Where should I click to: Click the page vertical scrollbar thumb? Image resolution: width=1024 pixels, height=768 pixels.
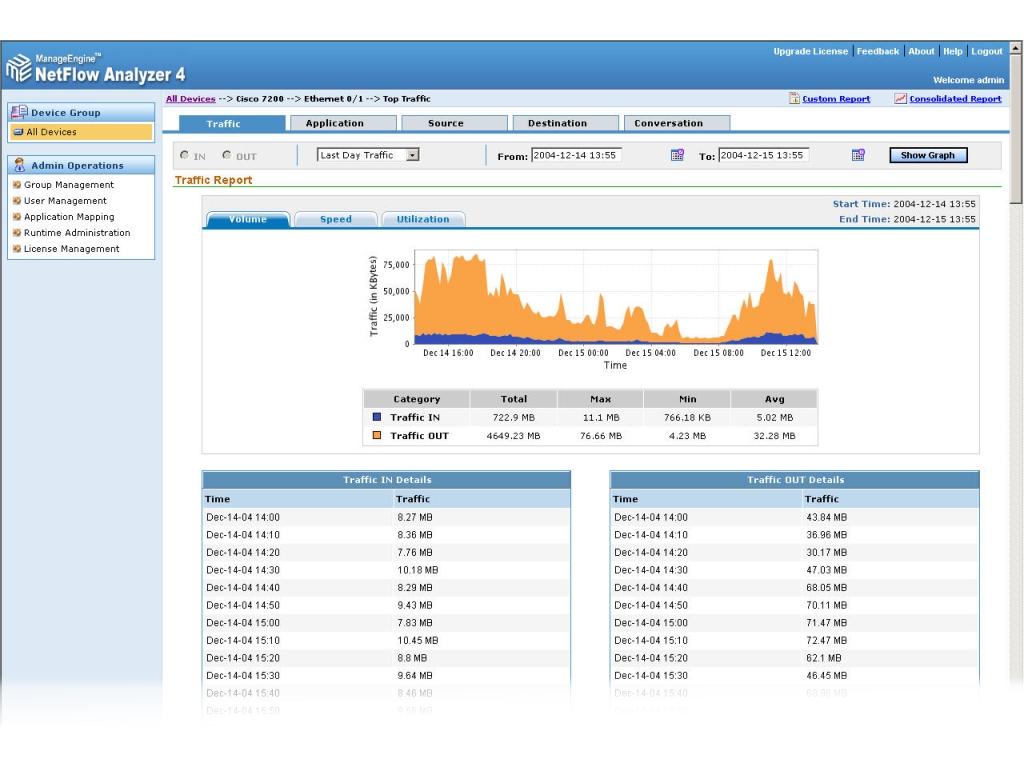pos(1016,129)
